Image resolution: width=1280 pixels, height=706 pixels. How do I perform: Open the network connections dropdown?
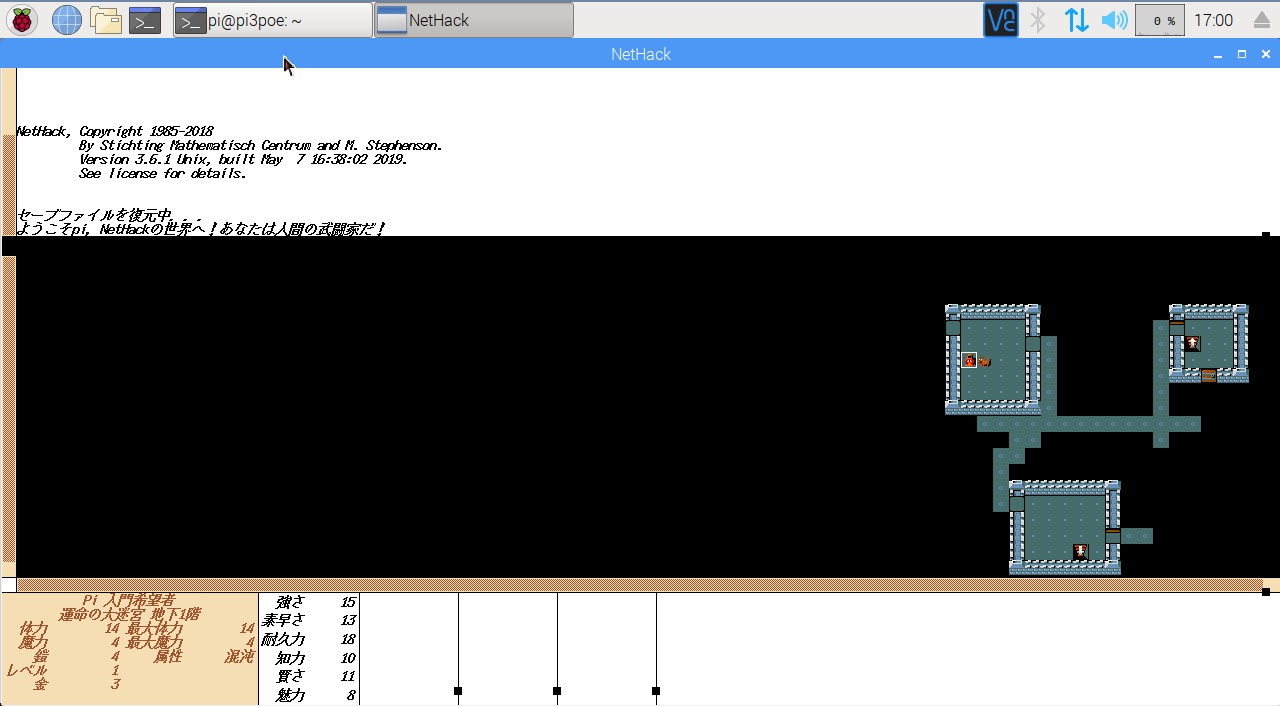coord(1076,19)
